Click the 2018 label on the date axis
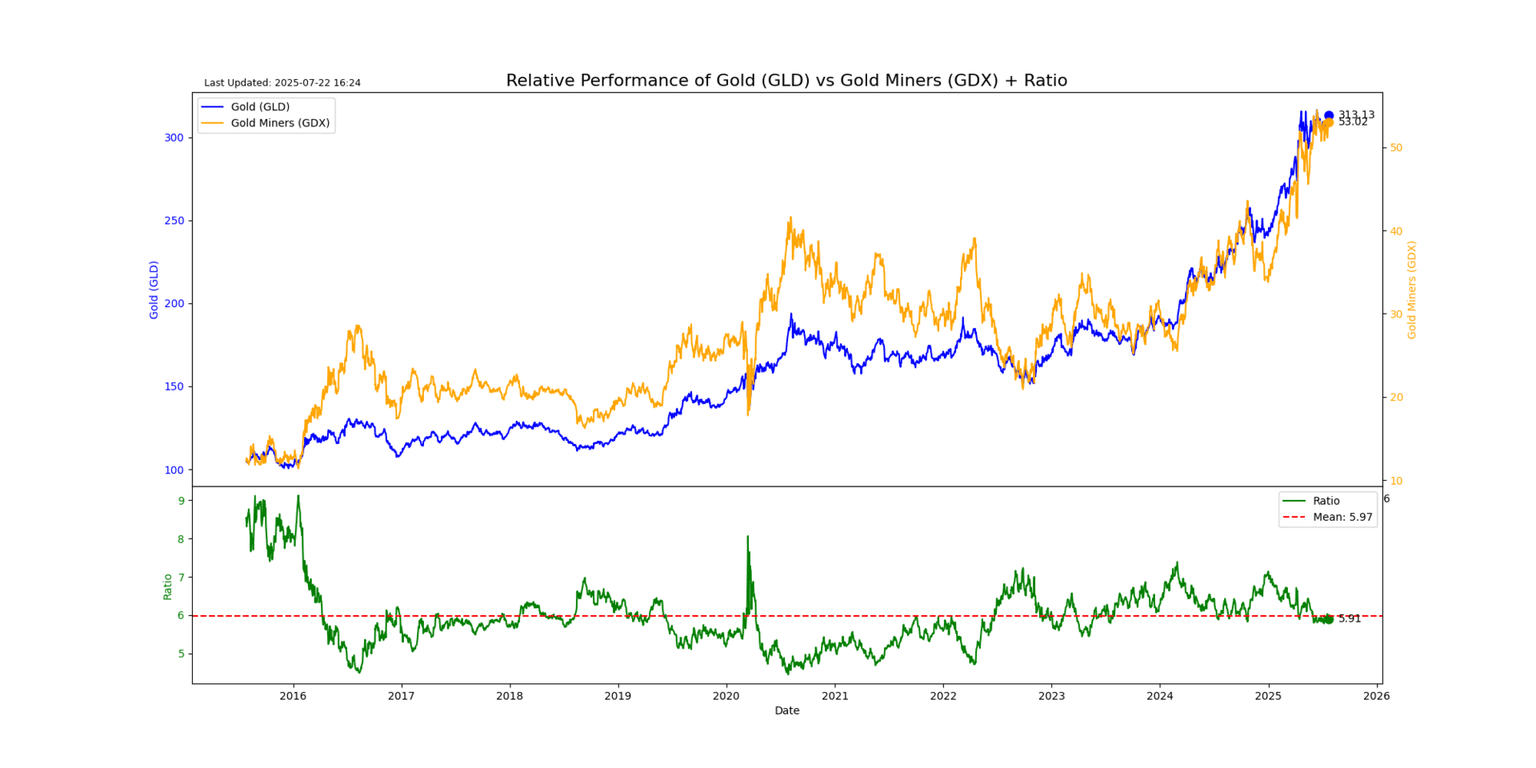Image resolution: width=1536 pixels, height=768 pixels. [x=510, y=696]
